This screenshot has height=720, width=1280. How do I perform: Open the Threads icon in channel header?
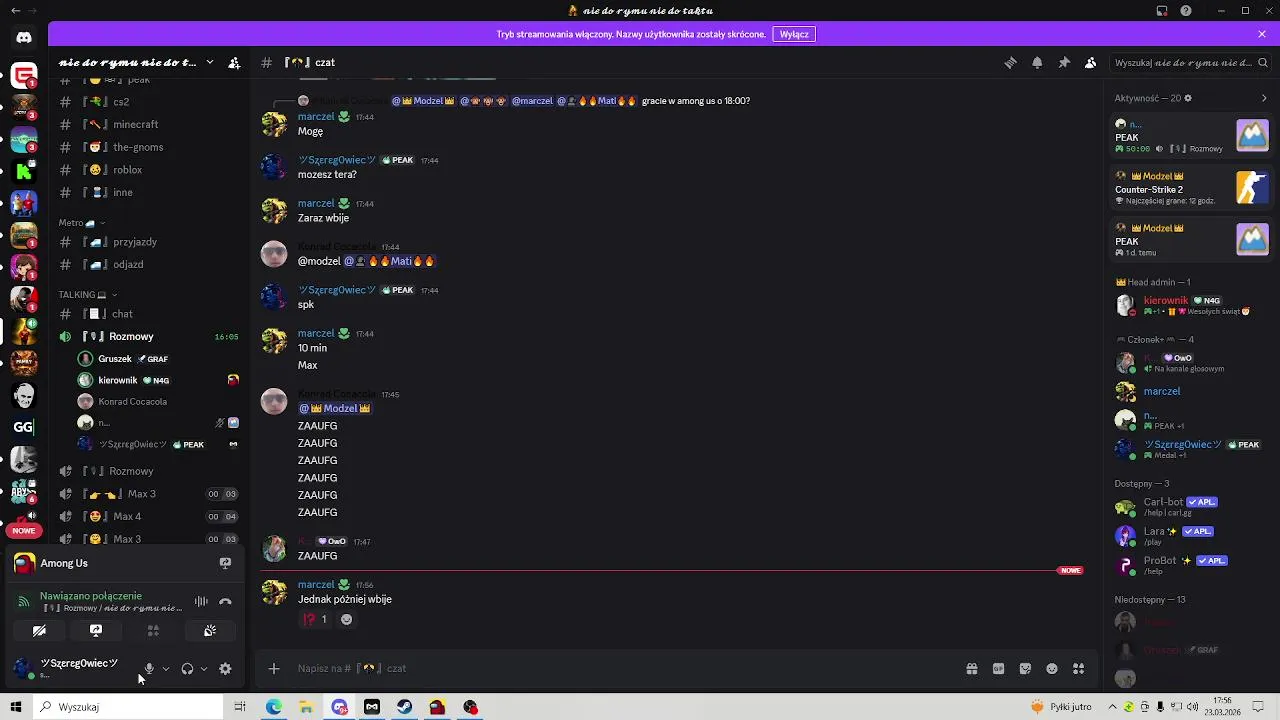point(1010,63)
